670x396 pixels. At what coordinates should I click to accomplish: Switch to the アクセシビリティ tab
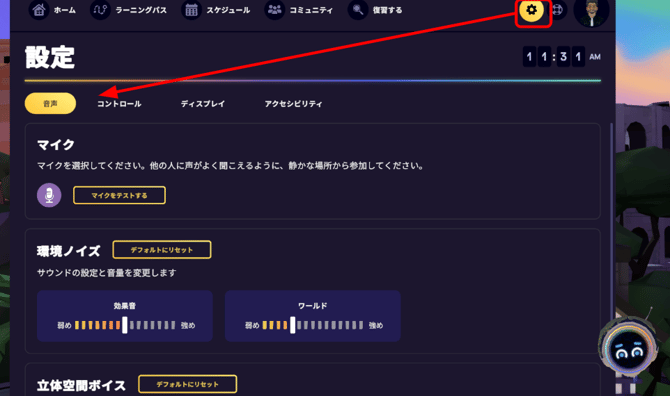(293, 104)
